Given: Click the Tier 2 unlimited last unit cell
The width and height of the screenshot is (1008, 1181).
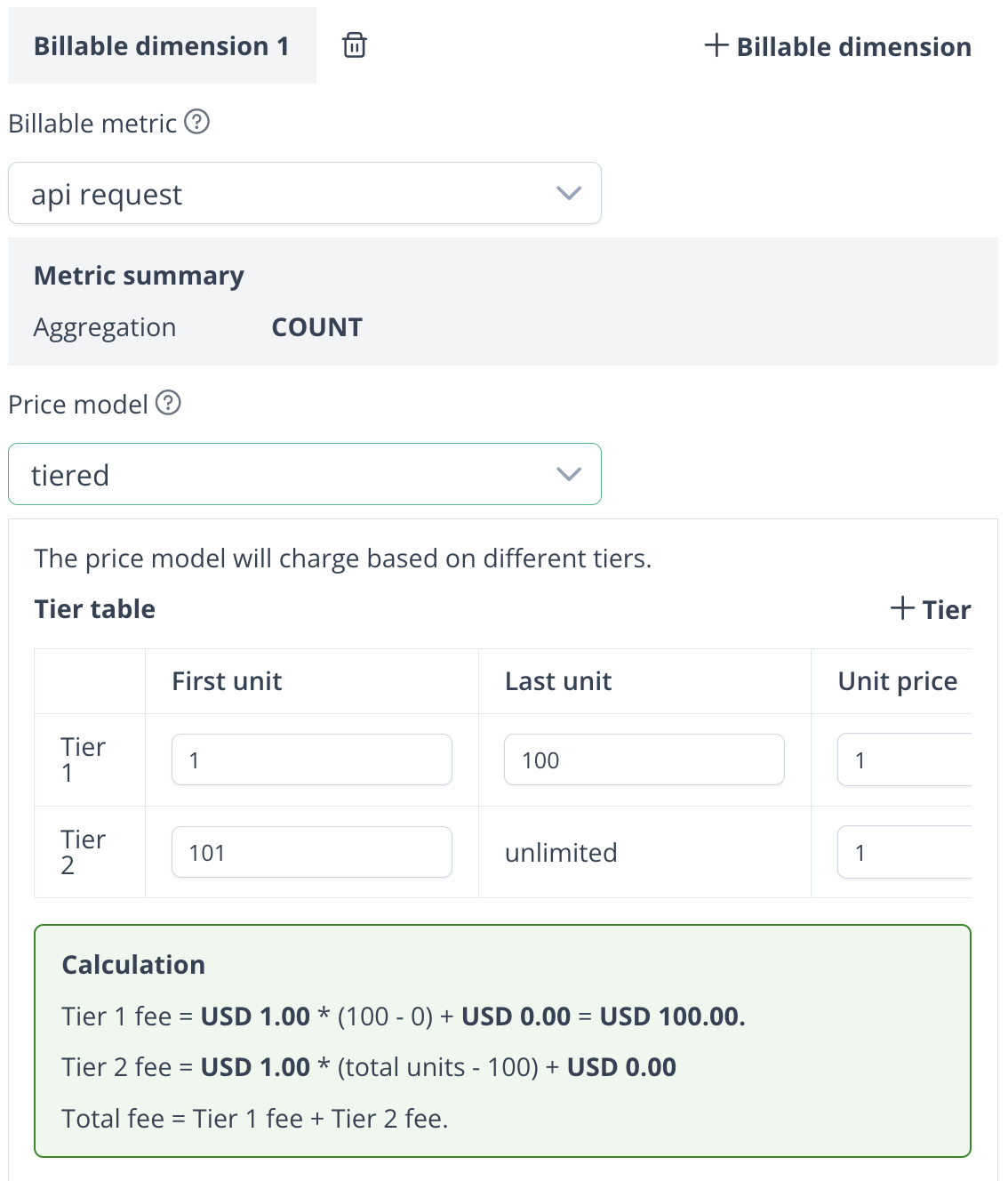Looking at the screenshot, I should pos(561,853).
